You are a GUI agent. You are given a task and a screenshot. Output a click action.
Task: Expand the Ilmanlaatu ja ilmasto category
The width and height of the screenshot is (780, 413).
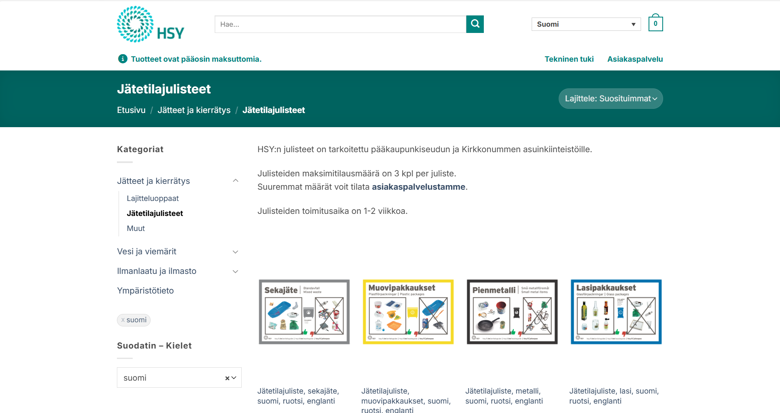click(235, 271)
